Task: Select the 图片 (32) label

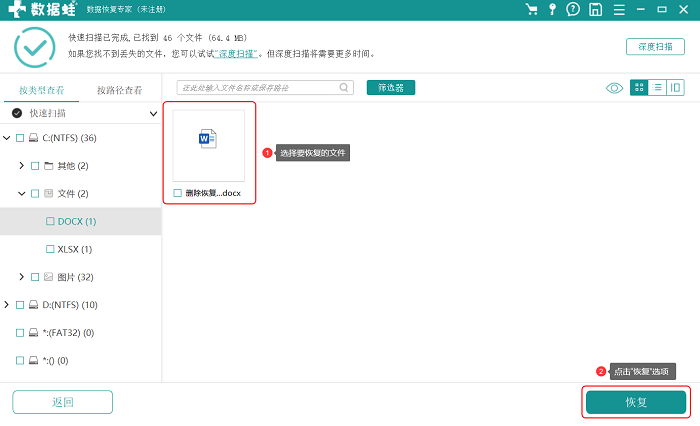Action: coord(75,277)
